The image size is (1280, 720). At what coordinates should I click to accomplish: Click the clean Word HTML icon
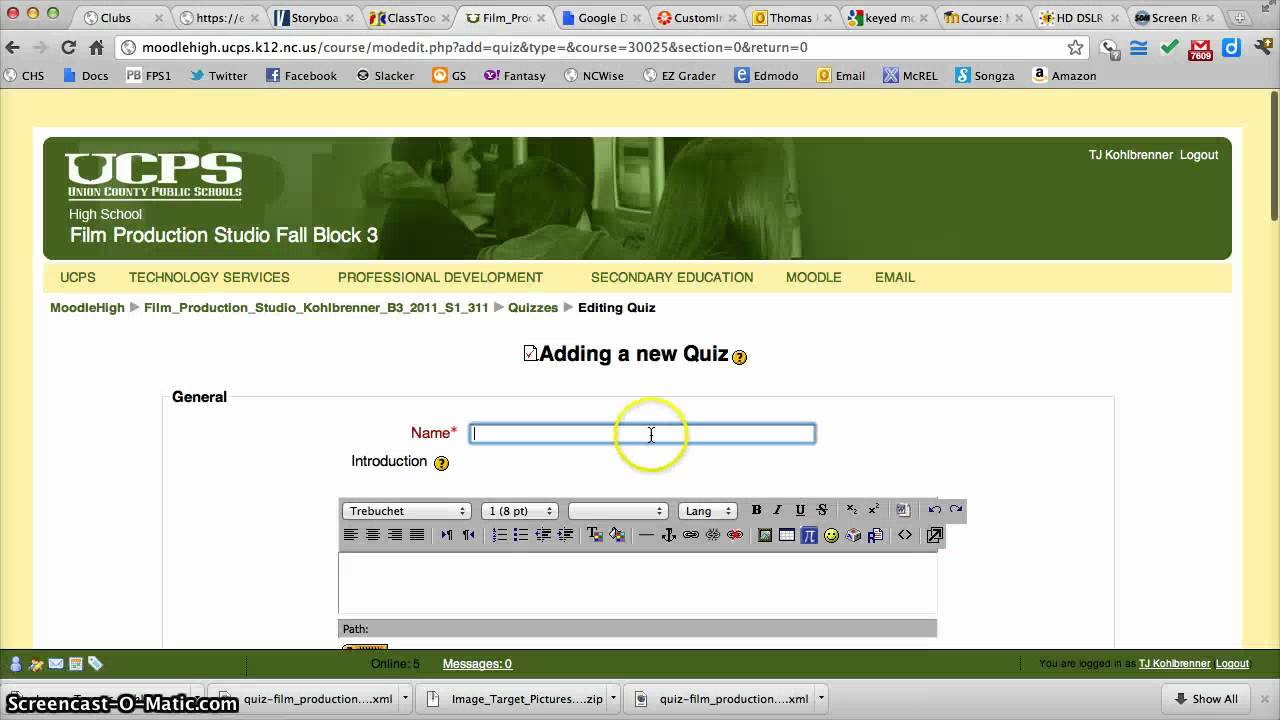(902, 510)
